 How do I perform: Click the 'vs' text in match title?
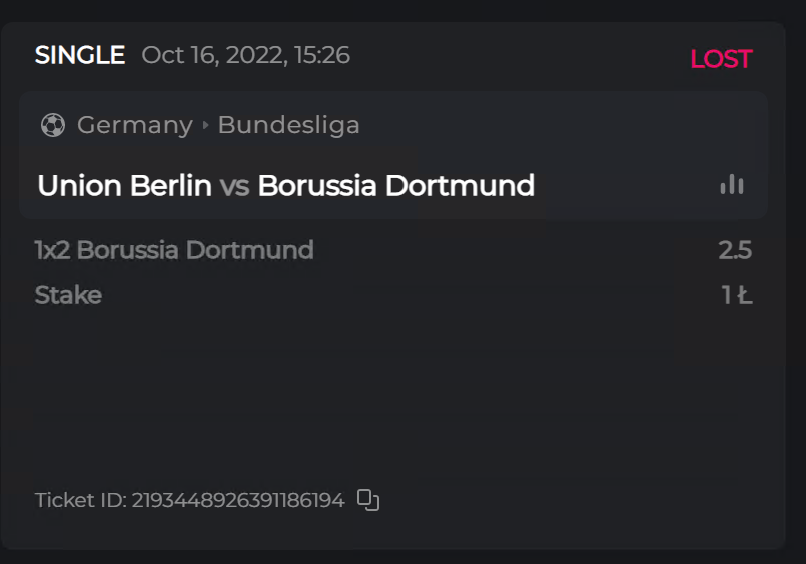click(234, 186)
